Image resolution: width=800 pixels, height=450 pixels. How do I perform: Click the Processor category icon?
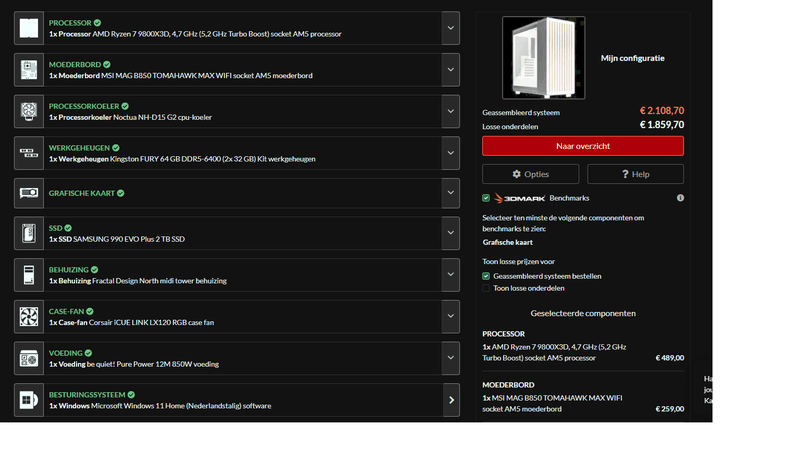(29, 28)
